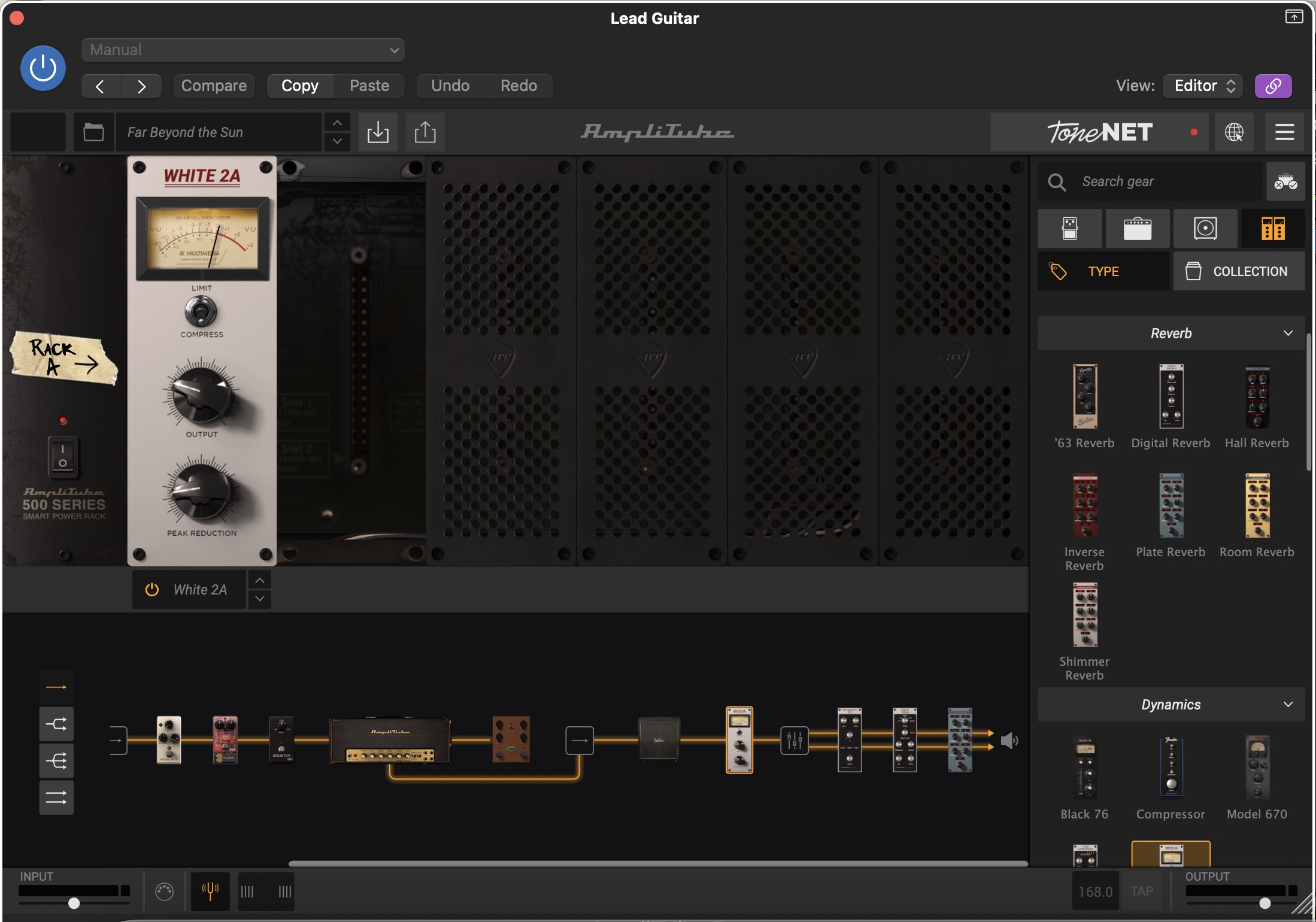Screen dimensions: 1316x922
Task: Open the tuner fork icon
Action: click(210, 891)
